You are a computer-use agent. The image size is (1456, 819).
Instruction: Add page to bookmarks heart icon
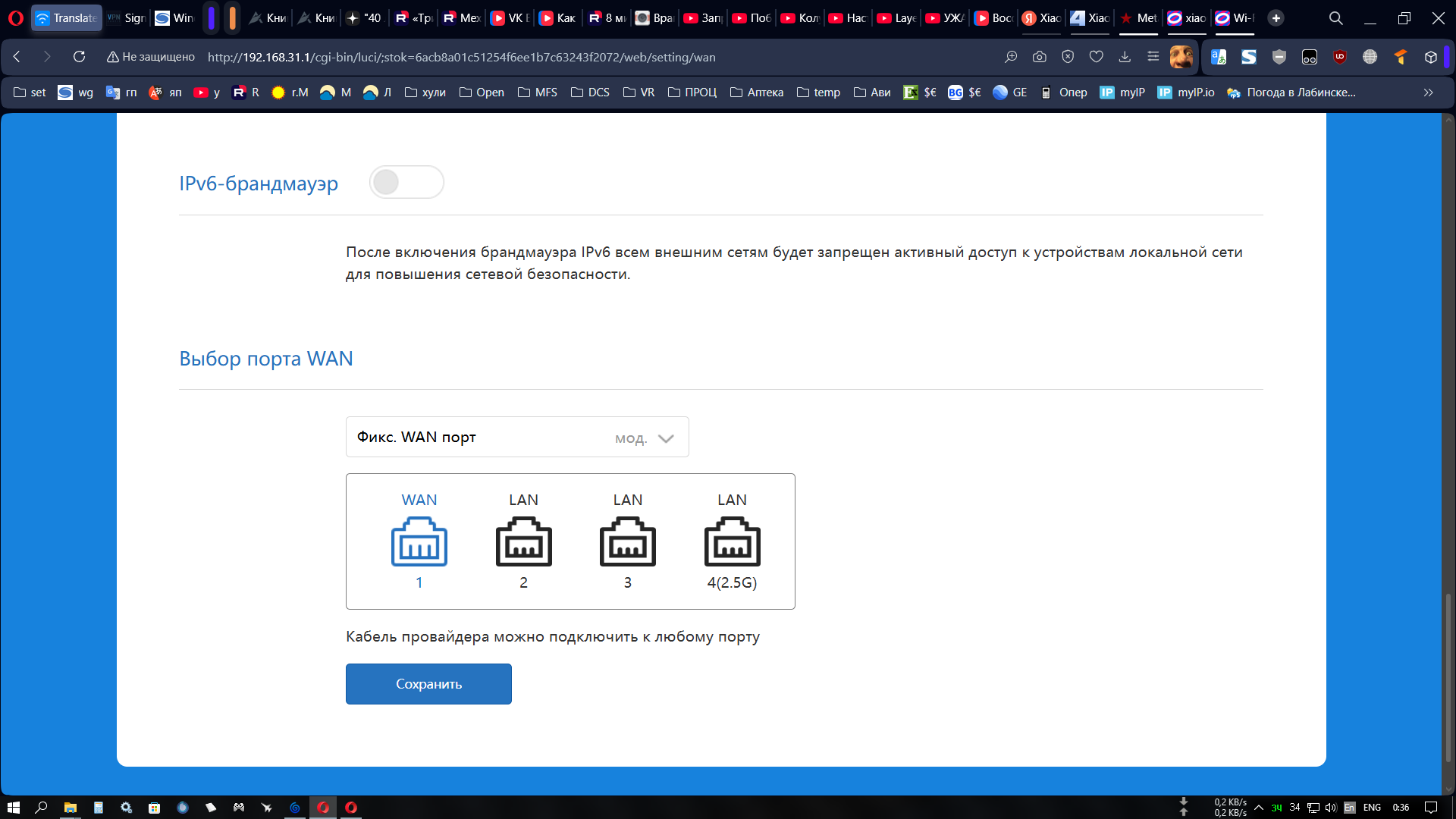point(1097,57)
